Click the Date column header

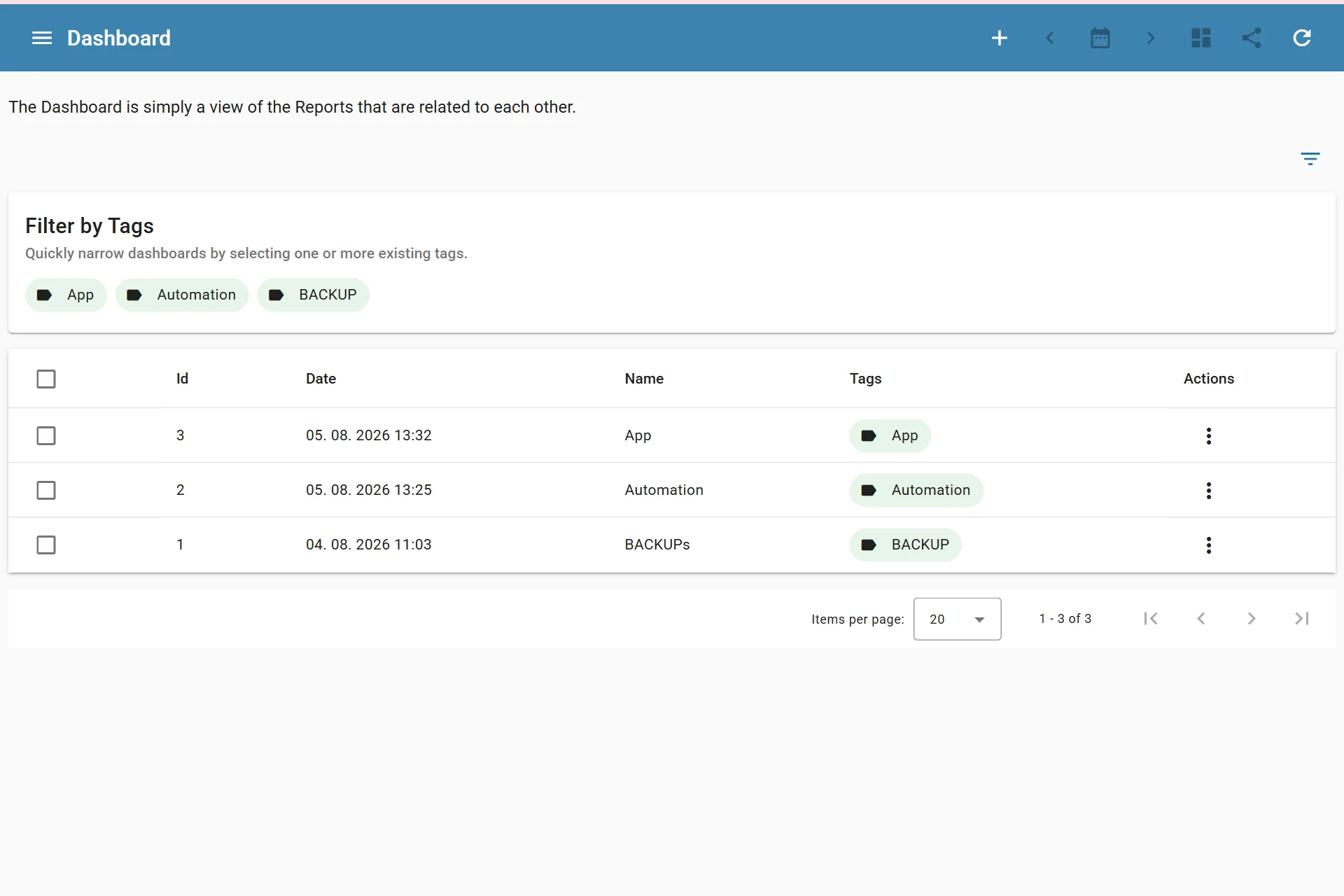point(321,379)
